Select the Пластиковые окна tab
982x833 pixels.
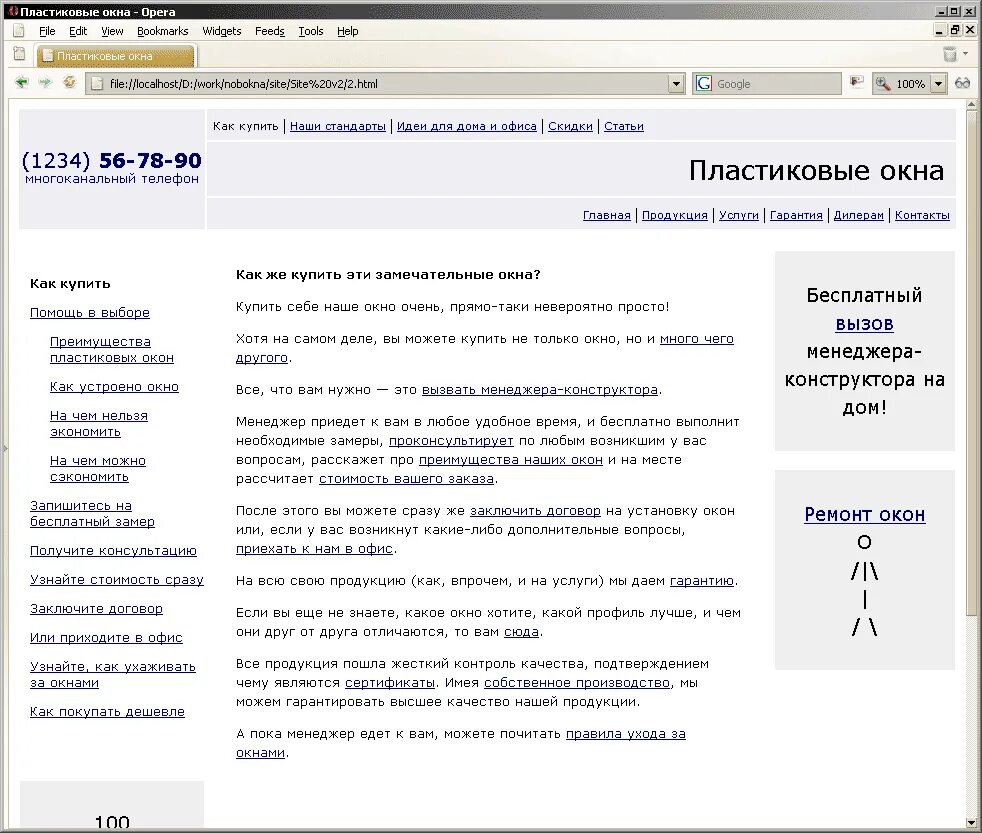click(x=116, y=56)
